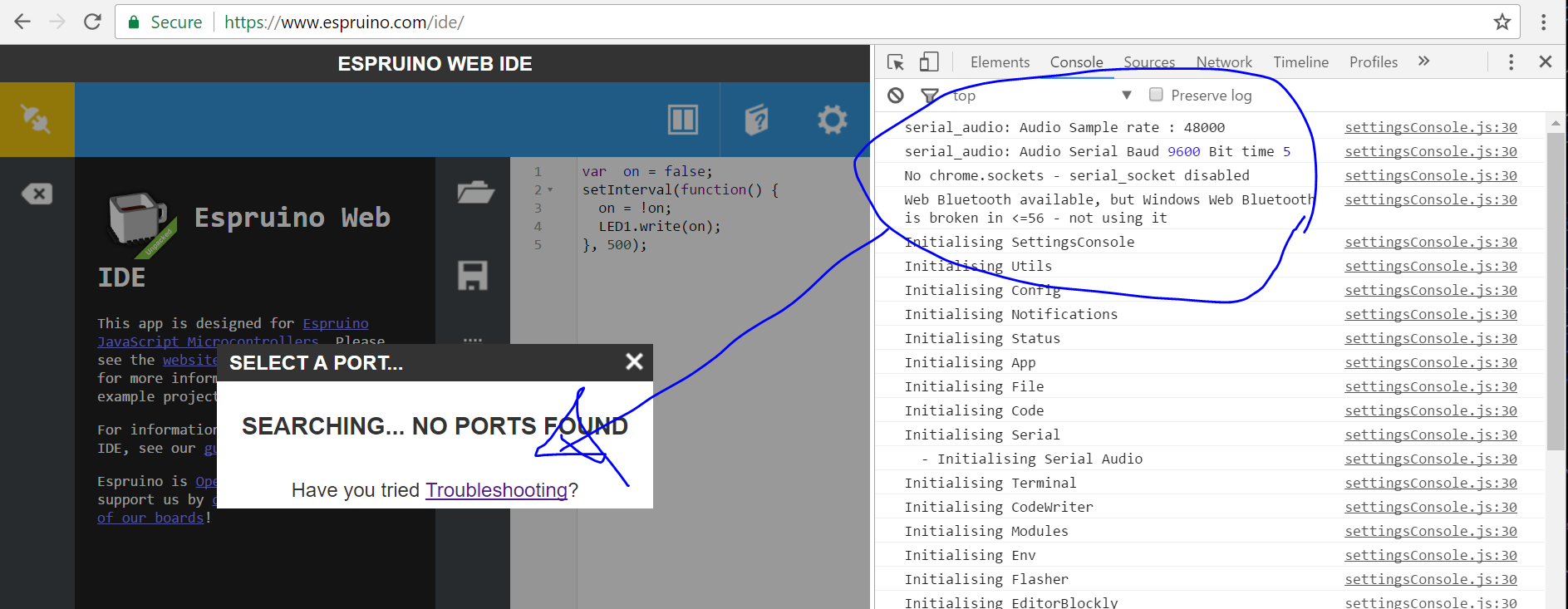Image resolution: width=1568 pixels, height=609 pixels.
Task: Show more DevTools tabs chevron
Action: [x=1424, y=61]
